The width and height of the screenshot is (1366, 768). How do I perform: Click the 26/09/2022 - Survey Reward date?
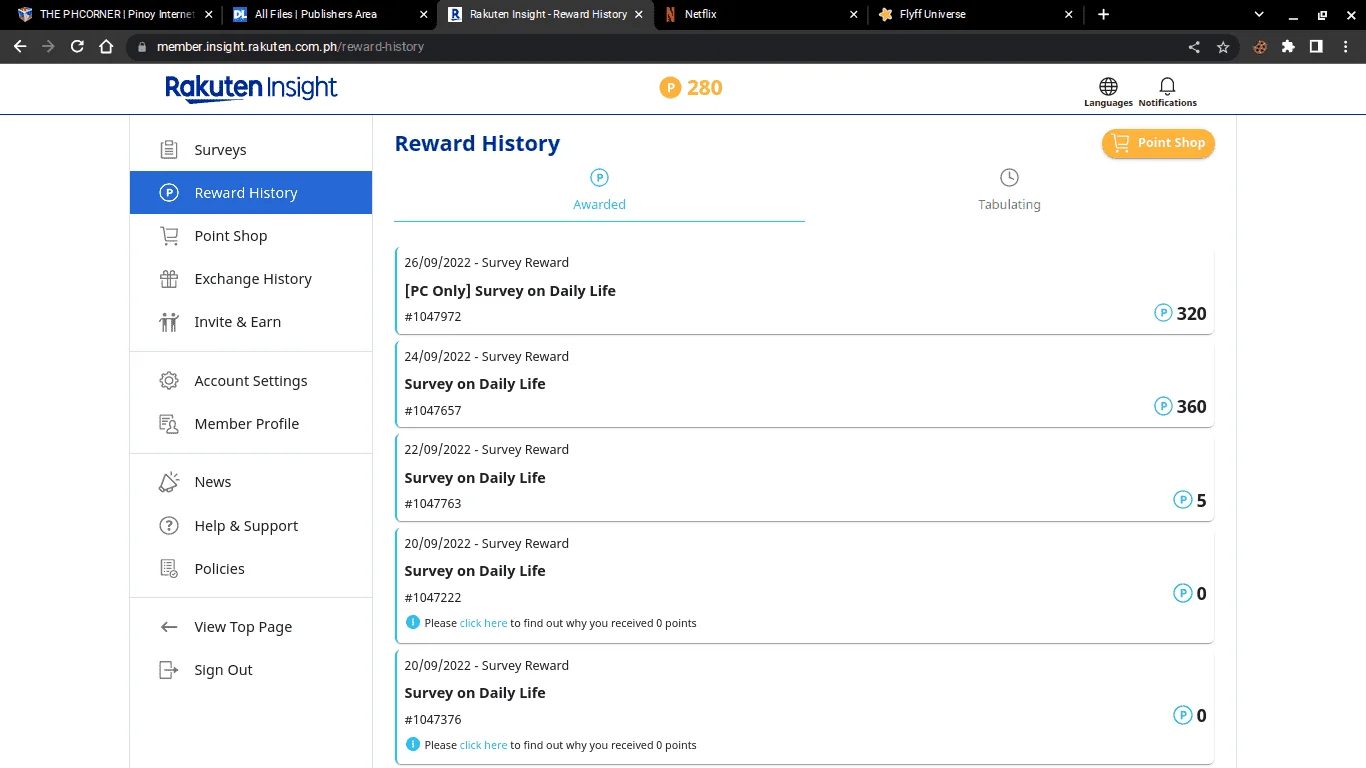(x=487, y=263)
